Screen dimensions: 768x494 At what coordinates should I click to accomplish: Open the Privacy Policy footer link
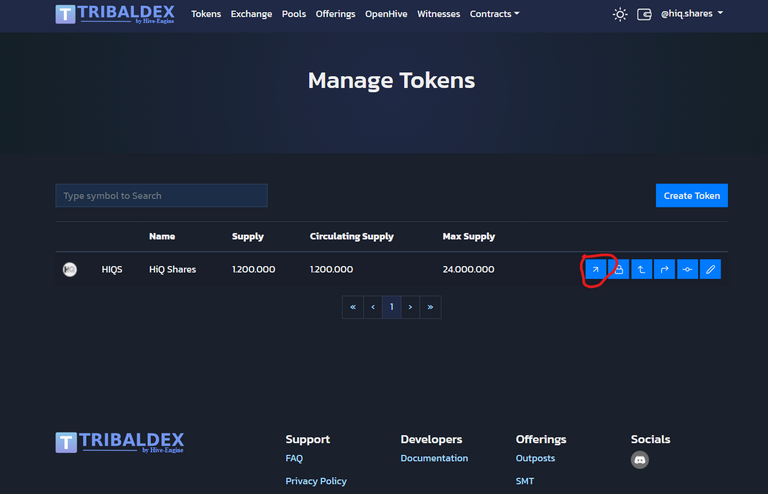click(x=316, y=481)
